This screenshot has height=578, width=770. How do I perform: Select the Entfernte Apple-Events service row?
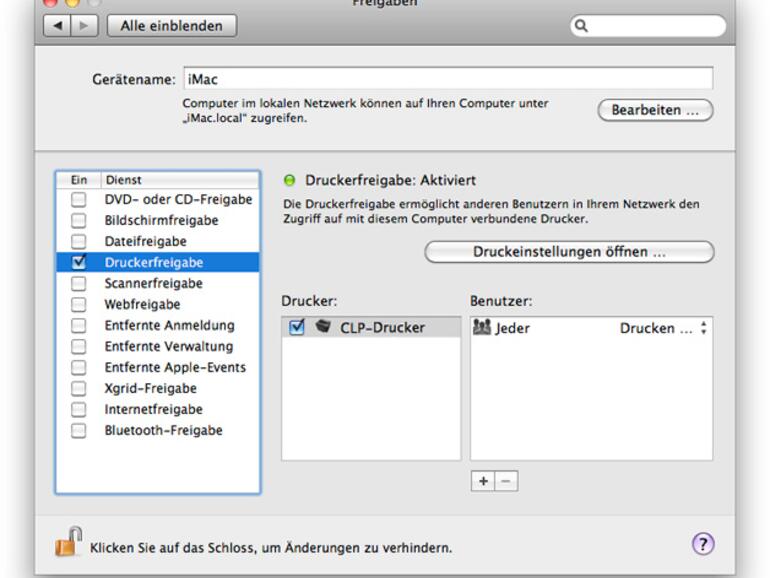(x=158, y=367)
